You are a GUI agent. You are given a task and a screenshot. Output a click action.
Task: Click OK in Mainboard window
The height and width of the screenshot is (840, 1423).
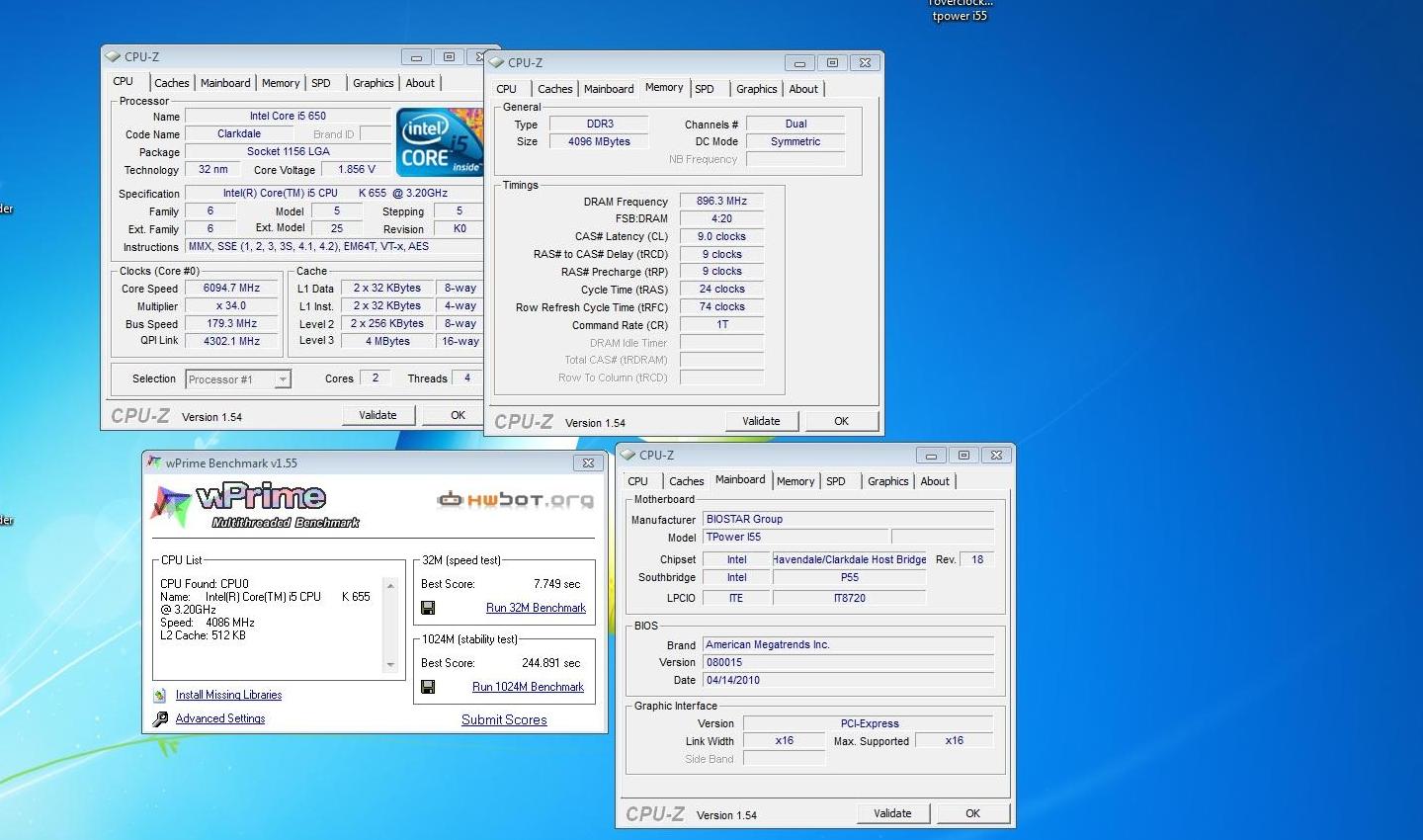click(972, 813)
